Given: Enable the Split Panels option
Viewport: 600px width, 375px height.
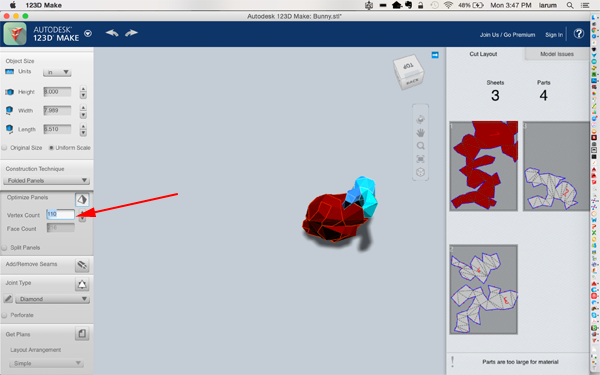Looking at the screenshot, I should coord(5,248).
